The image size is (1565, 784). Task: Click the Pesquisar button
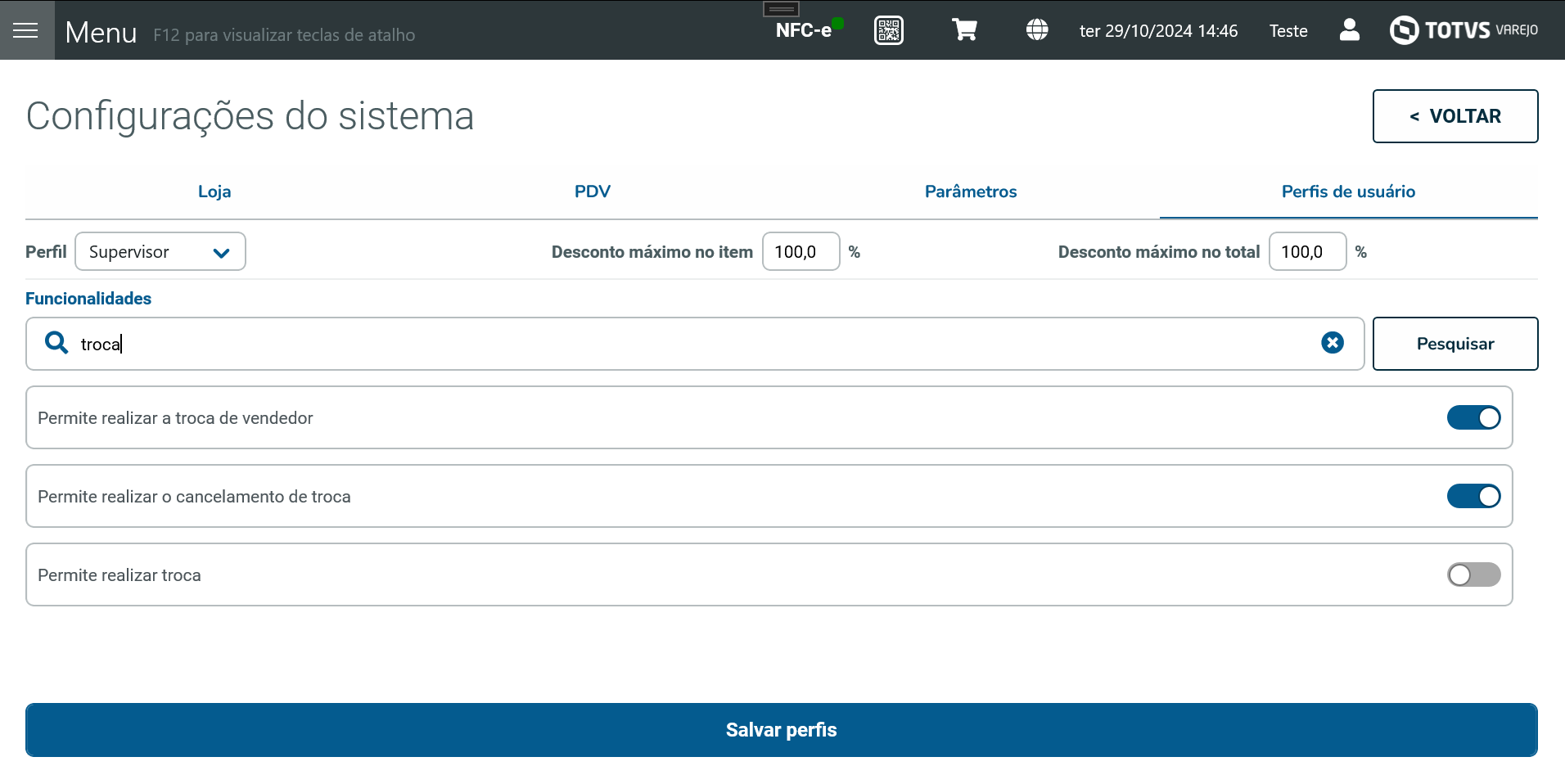1455,344
